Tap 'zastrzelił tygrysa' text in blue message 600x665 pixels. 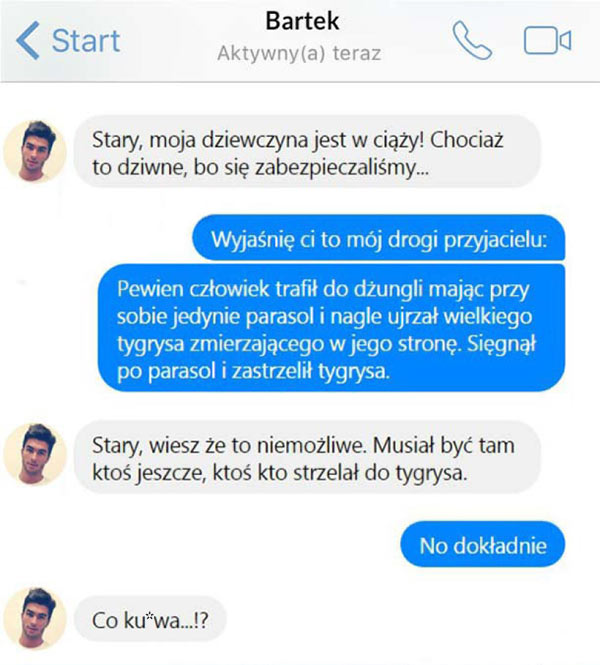[310, 371]
